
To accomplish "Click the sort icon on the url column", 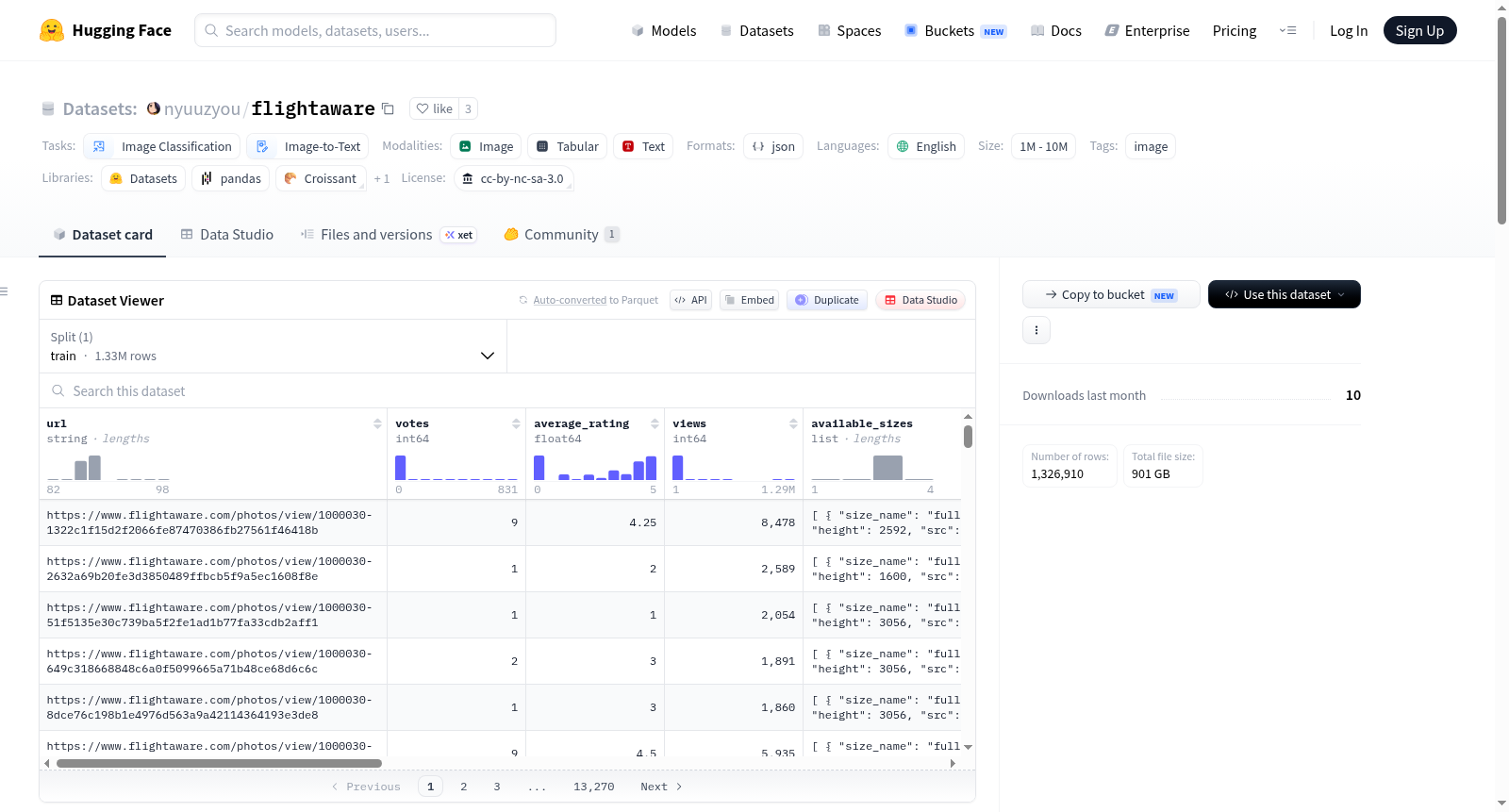I will [x=377, y=423].
